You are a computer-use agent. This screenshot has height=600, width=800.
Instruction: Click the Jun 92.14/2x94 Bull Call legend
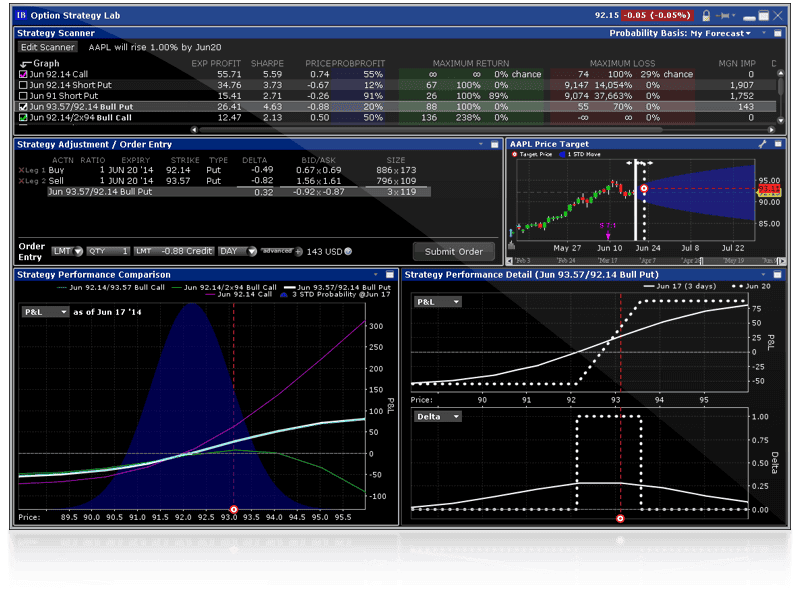pos(224,287)
